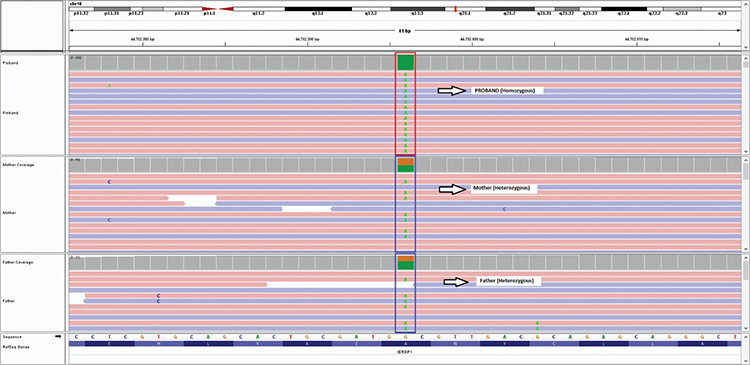Click the orange-green Father coverage bar at the variant

[x=405, y=262]
